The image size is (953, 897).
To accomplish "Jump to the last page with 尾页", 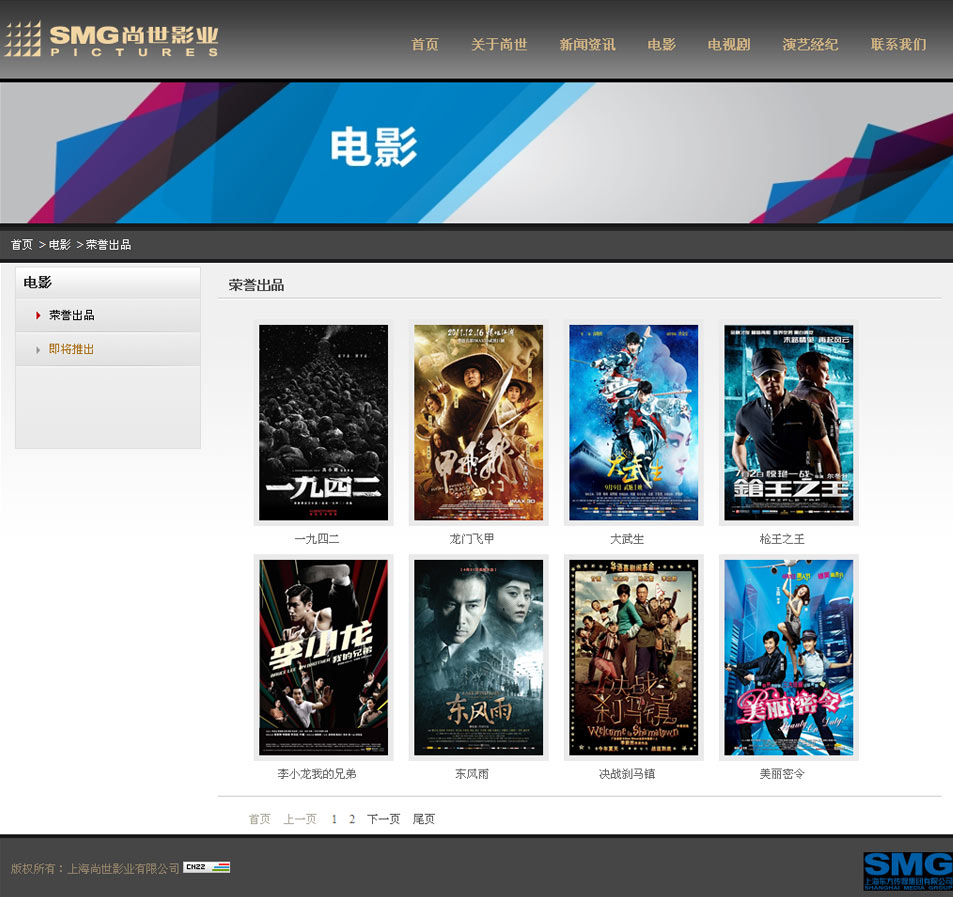I will 424,819.
